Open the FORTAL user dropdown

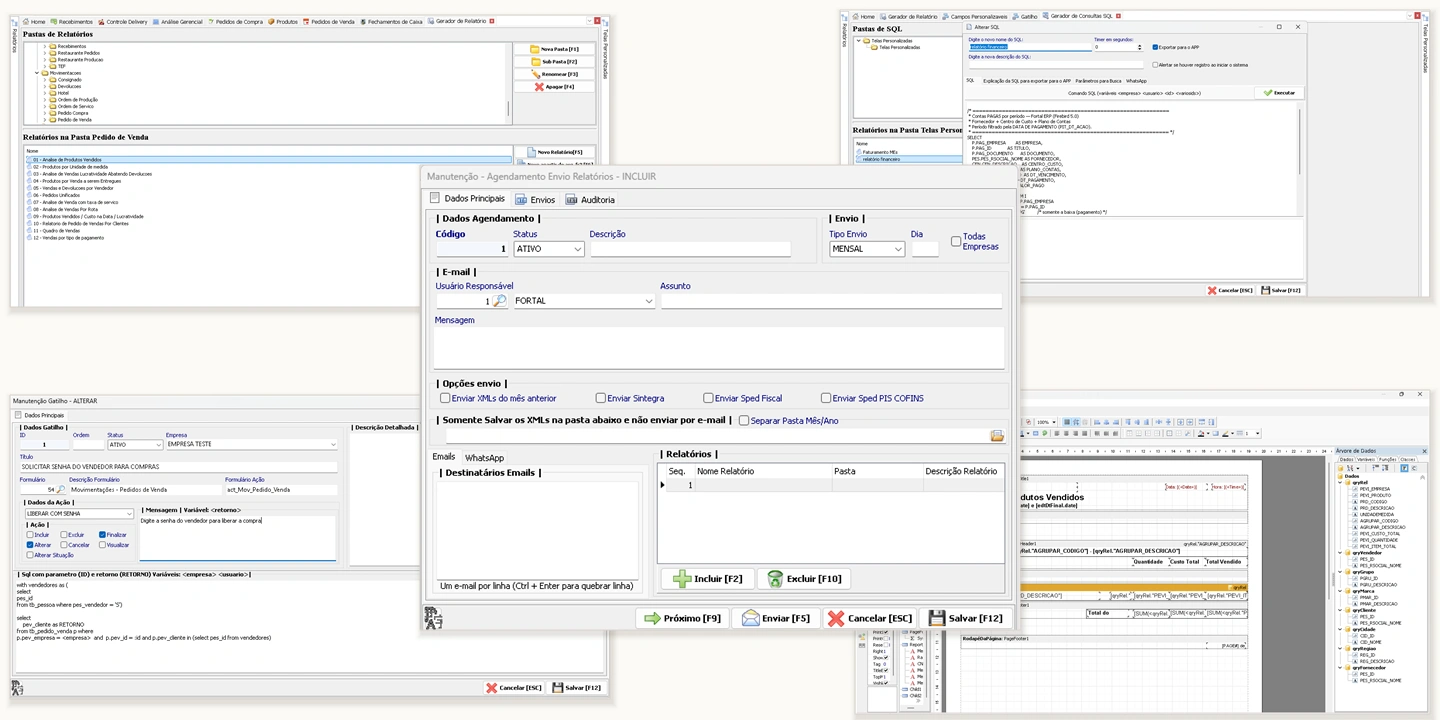point(649,301)
